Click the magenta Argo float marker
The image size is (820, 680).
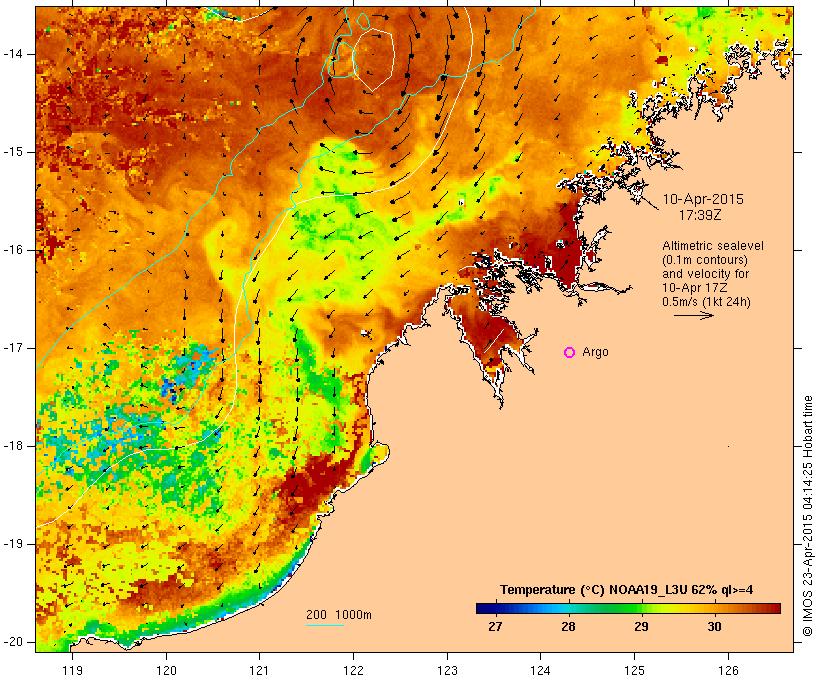(x=570, y=353)
